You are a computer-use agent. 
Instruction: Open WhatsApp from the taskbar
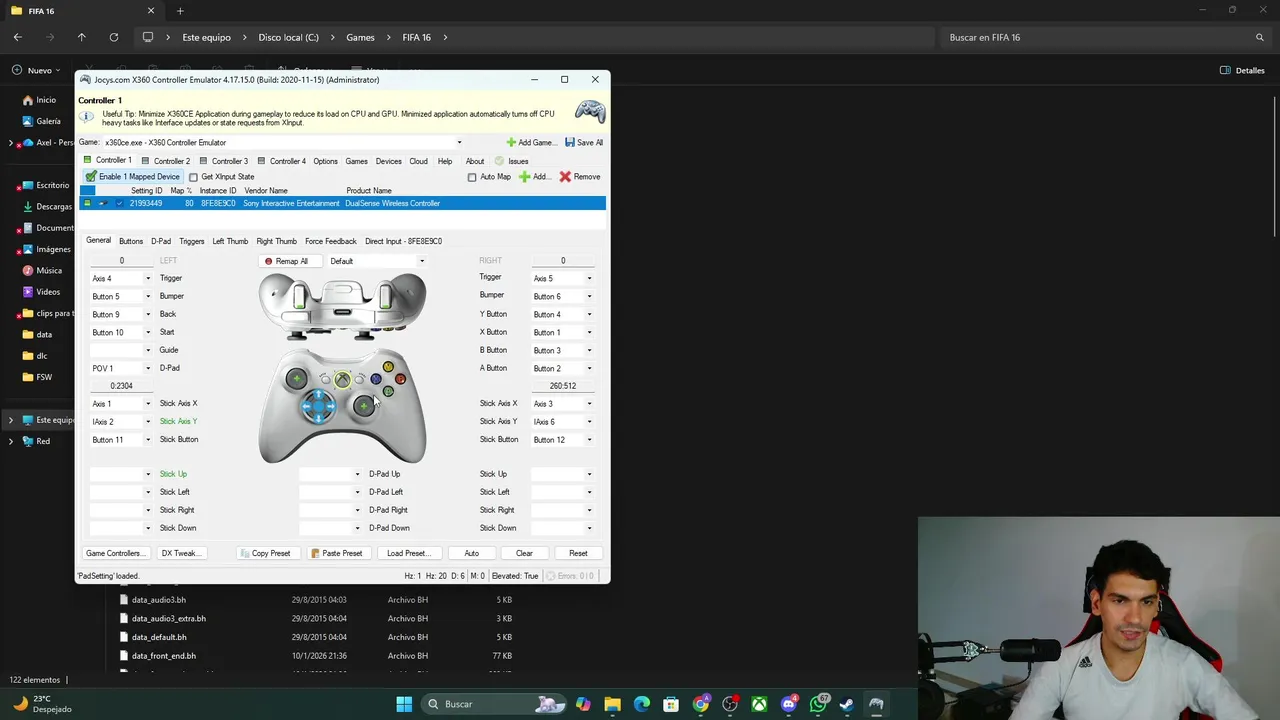[818, 704]
